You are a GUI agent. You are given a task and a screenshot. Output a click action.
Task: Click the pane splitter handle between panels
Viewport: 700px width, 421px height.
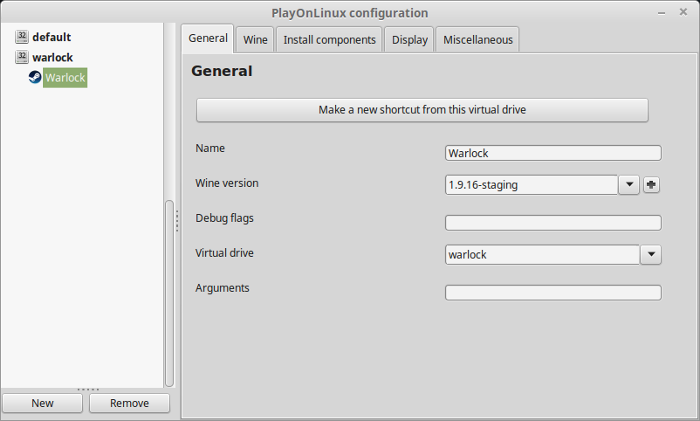(177, 221)
